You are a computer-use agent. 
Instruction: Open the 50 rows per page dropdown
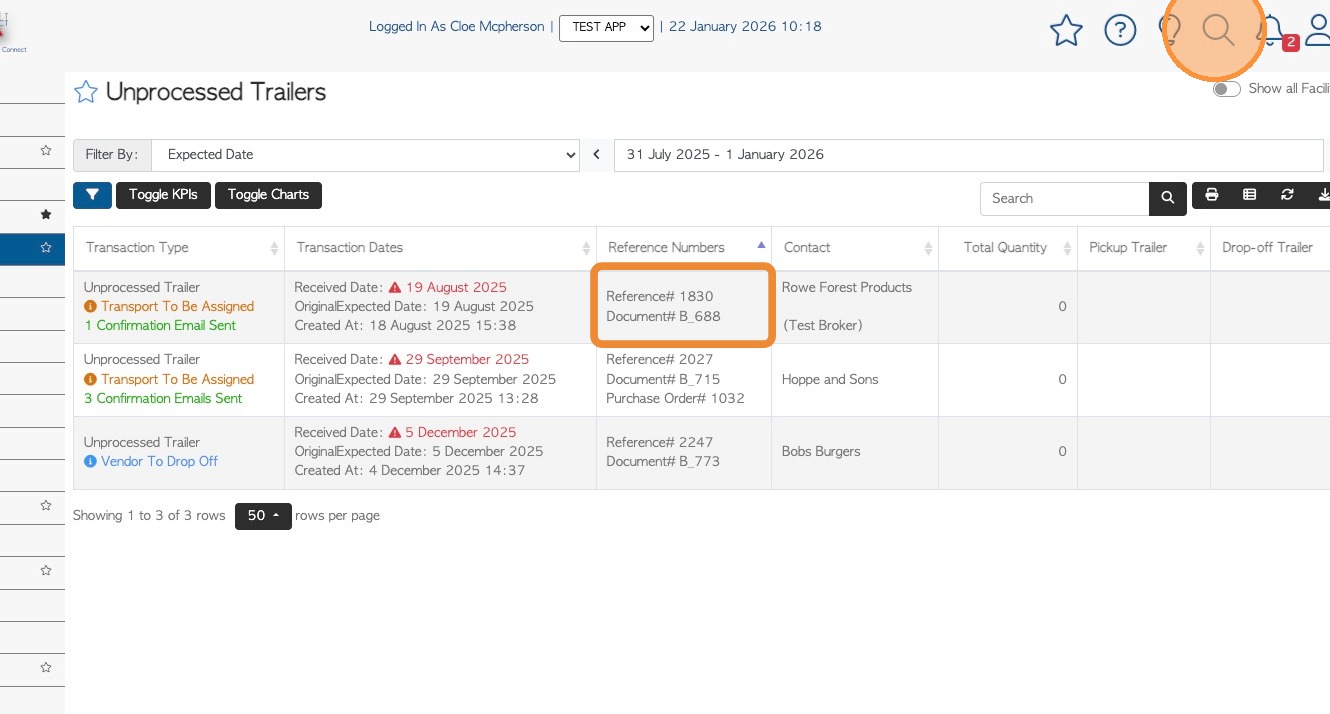[x=263, y=516]
